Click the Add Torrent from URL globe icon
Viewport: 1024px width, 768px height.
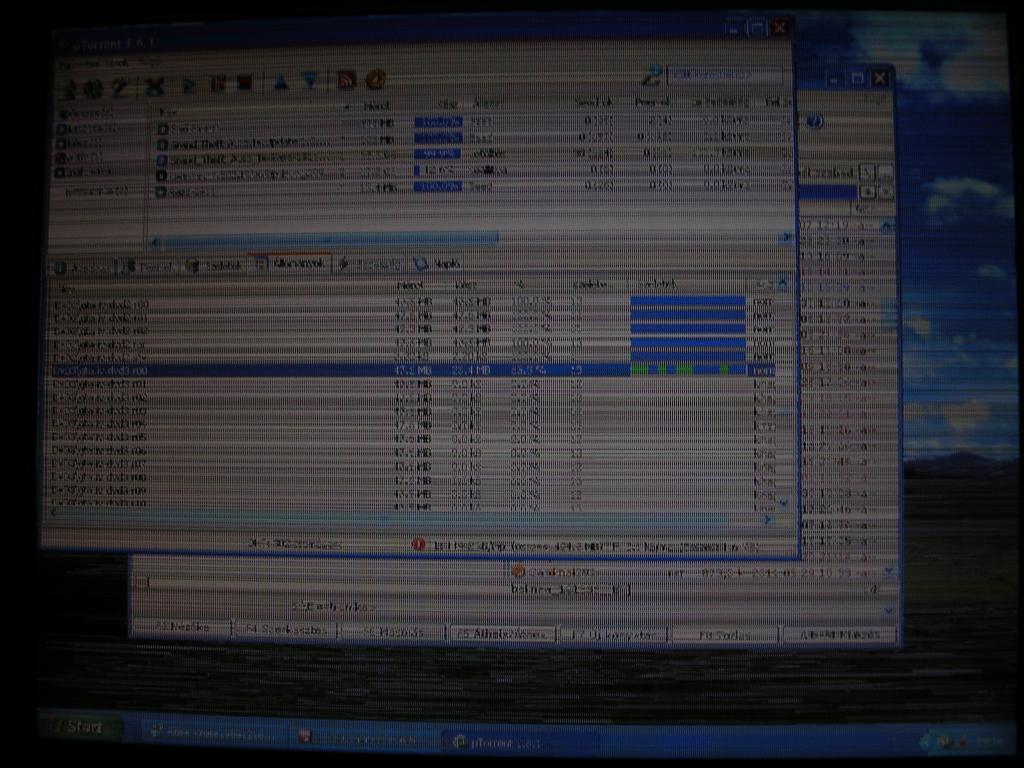point(93,87)
